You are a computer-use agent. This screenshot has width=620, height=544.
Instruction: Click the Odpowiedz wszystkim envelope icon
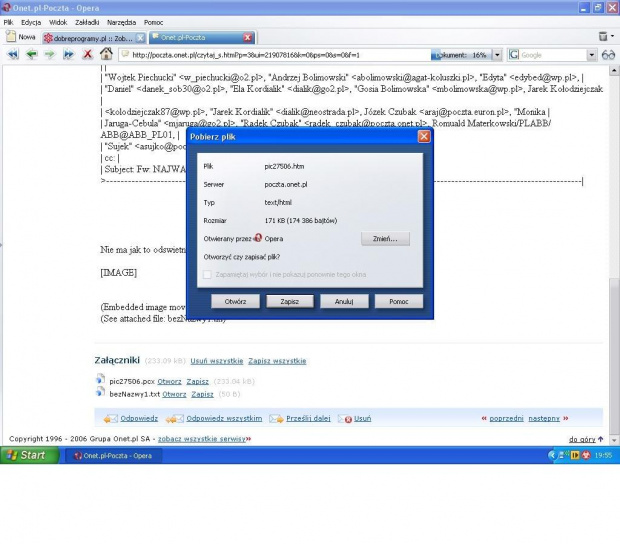[174, 418]
